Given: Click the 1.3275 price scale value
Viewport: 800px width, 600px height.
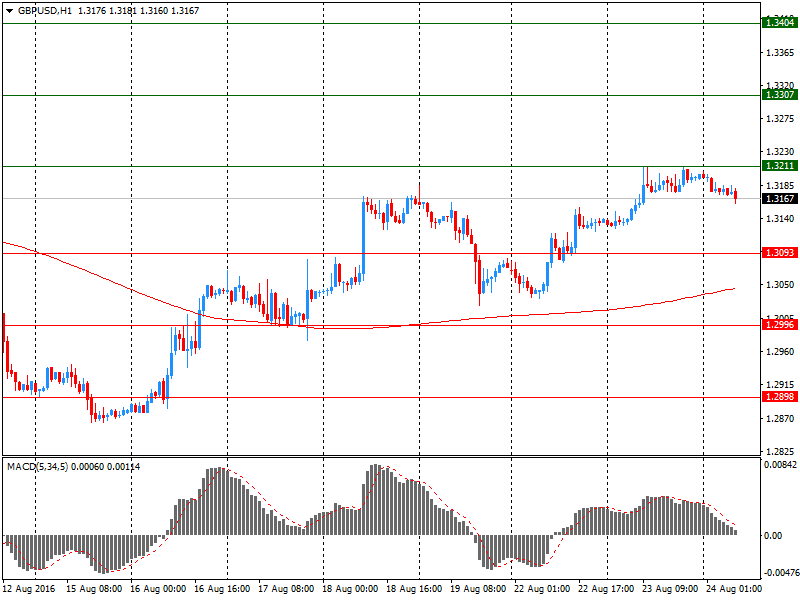Looking at the screenshot, I should point(780,119).
